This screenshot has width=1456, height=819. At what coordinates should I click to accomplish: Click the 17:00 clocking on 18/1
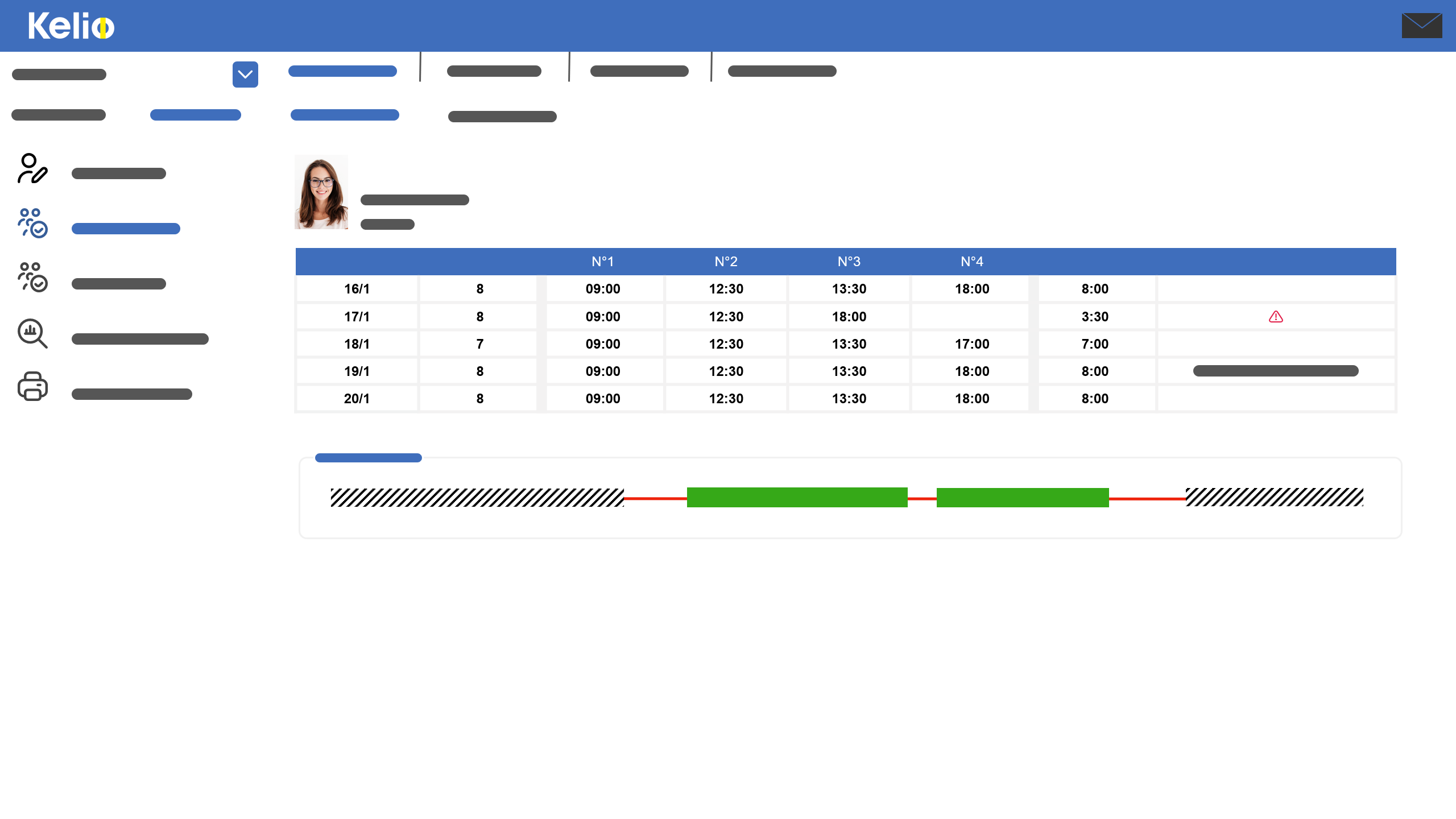(972, 344)
